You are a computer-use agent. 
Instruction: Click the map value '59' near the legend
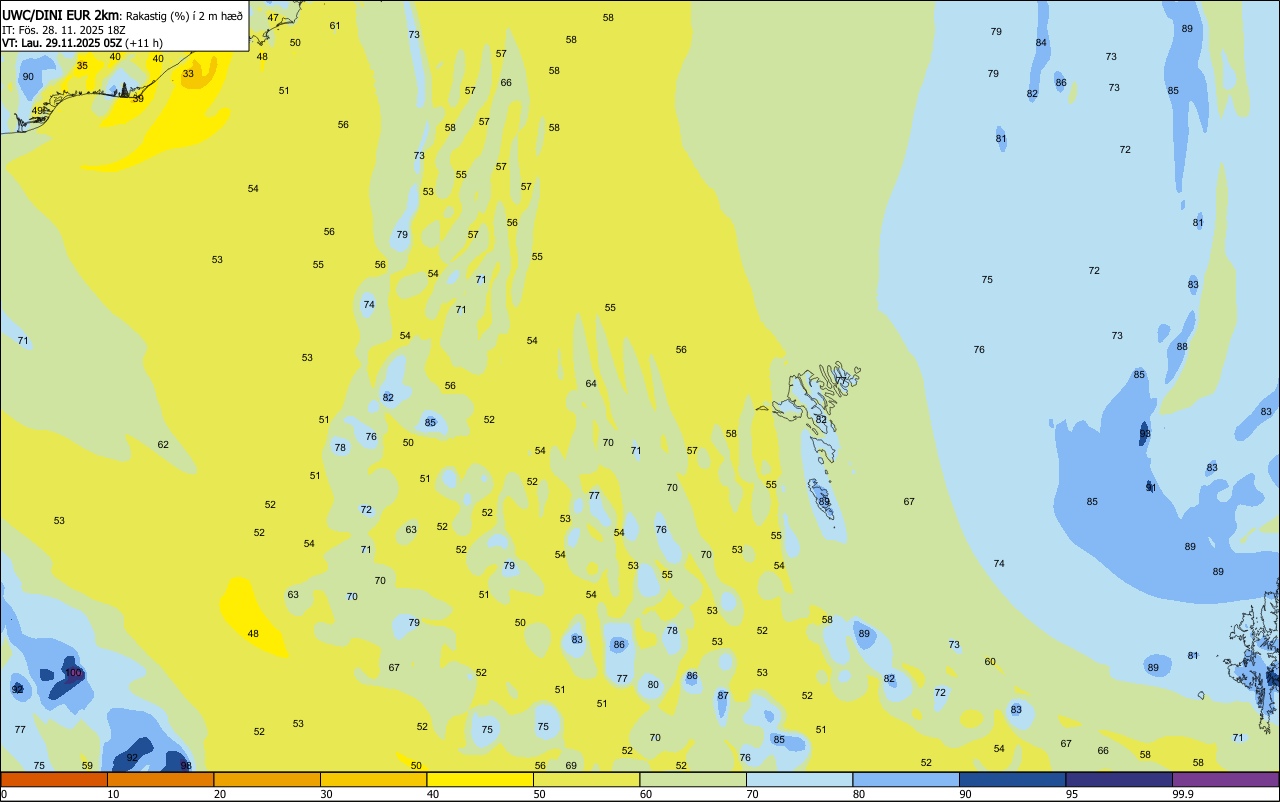tap(87, 766)
